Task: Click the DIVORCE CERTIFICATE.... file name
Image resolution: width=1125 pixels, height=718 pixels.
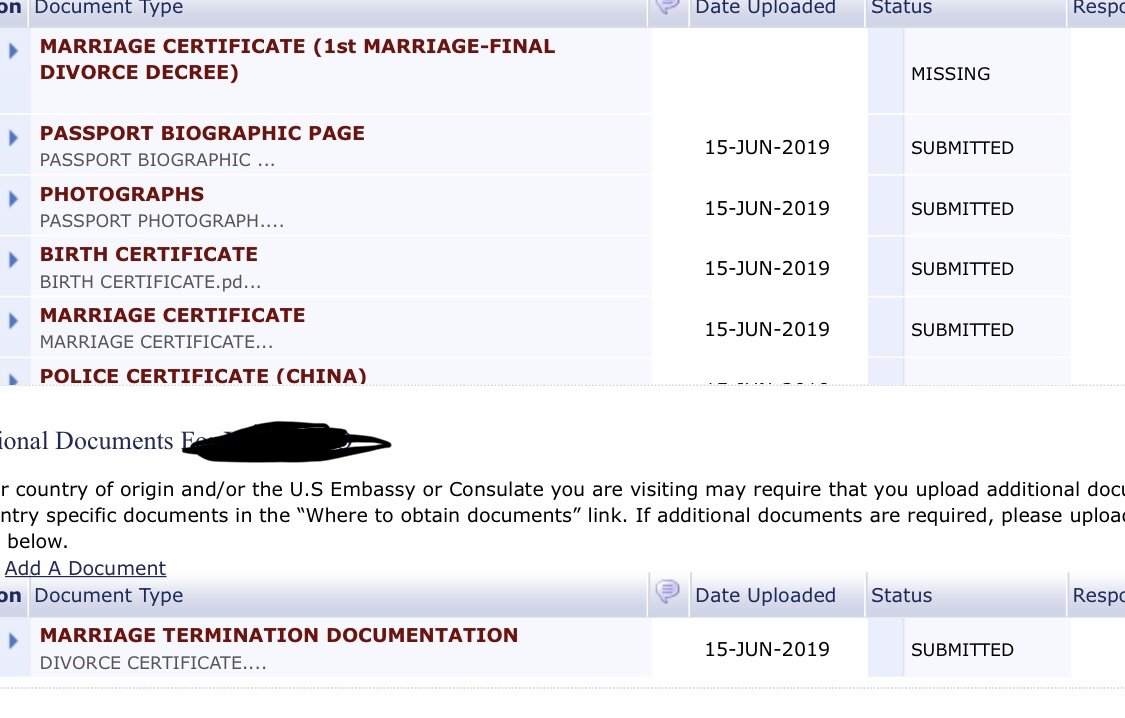Action: click(153, 663)
